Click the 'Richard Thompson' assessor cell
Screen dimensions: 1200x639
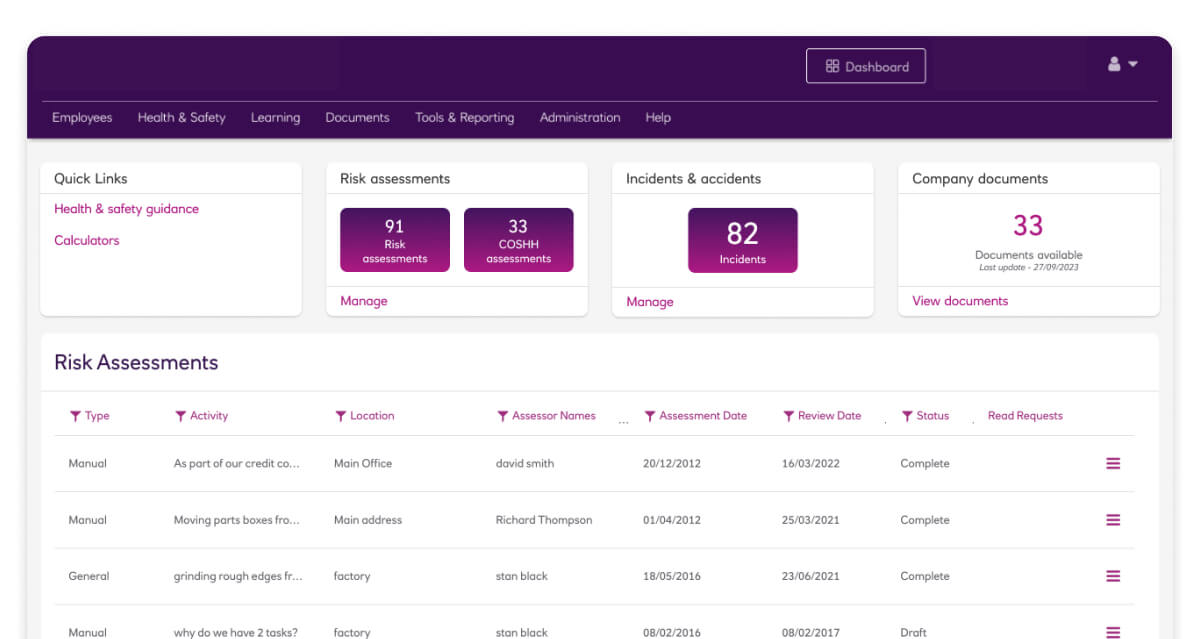[544, 520]
